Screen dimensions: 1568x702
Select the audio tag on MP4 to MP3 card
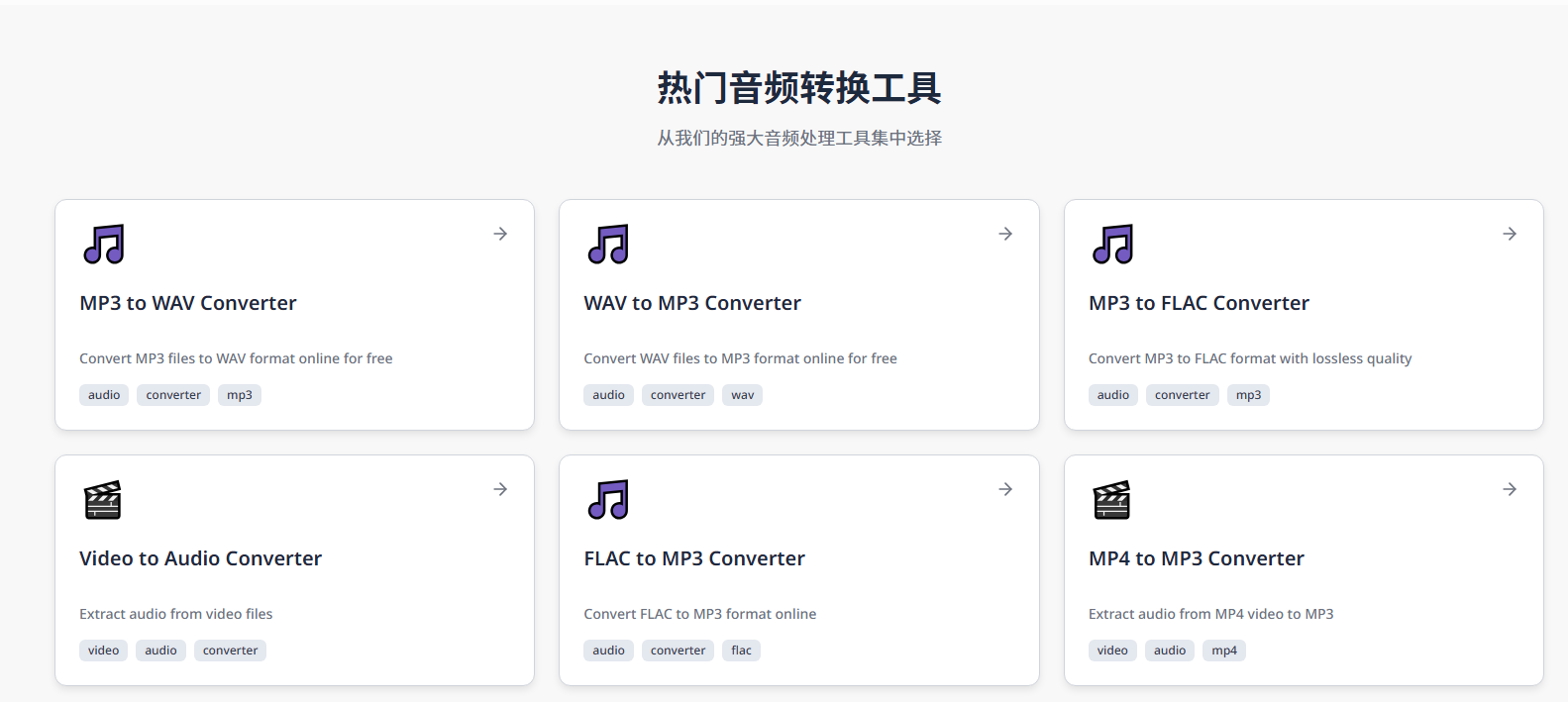point(1170,651)
